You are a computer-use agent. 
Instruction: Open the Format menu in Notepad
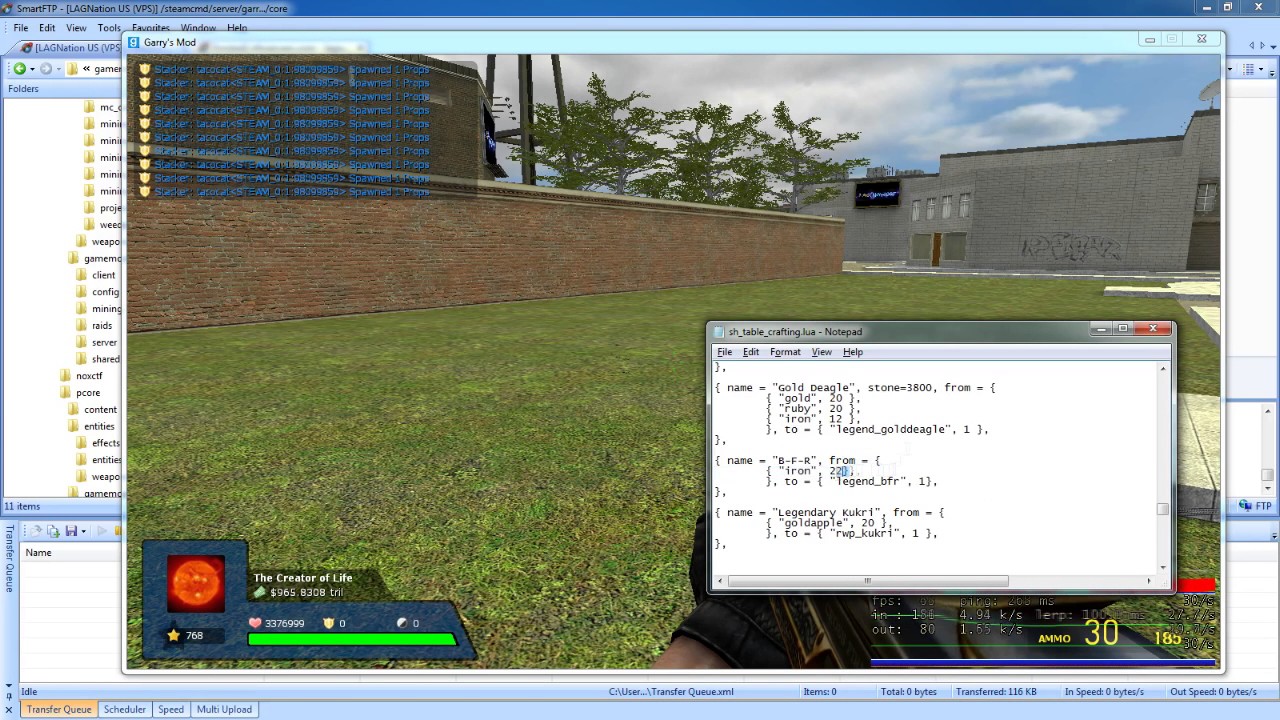[x=785, y=352]
